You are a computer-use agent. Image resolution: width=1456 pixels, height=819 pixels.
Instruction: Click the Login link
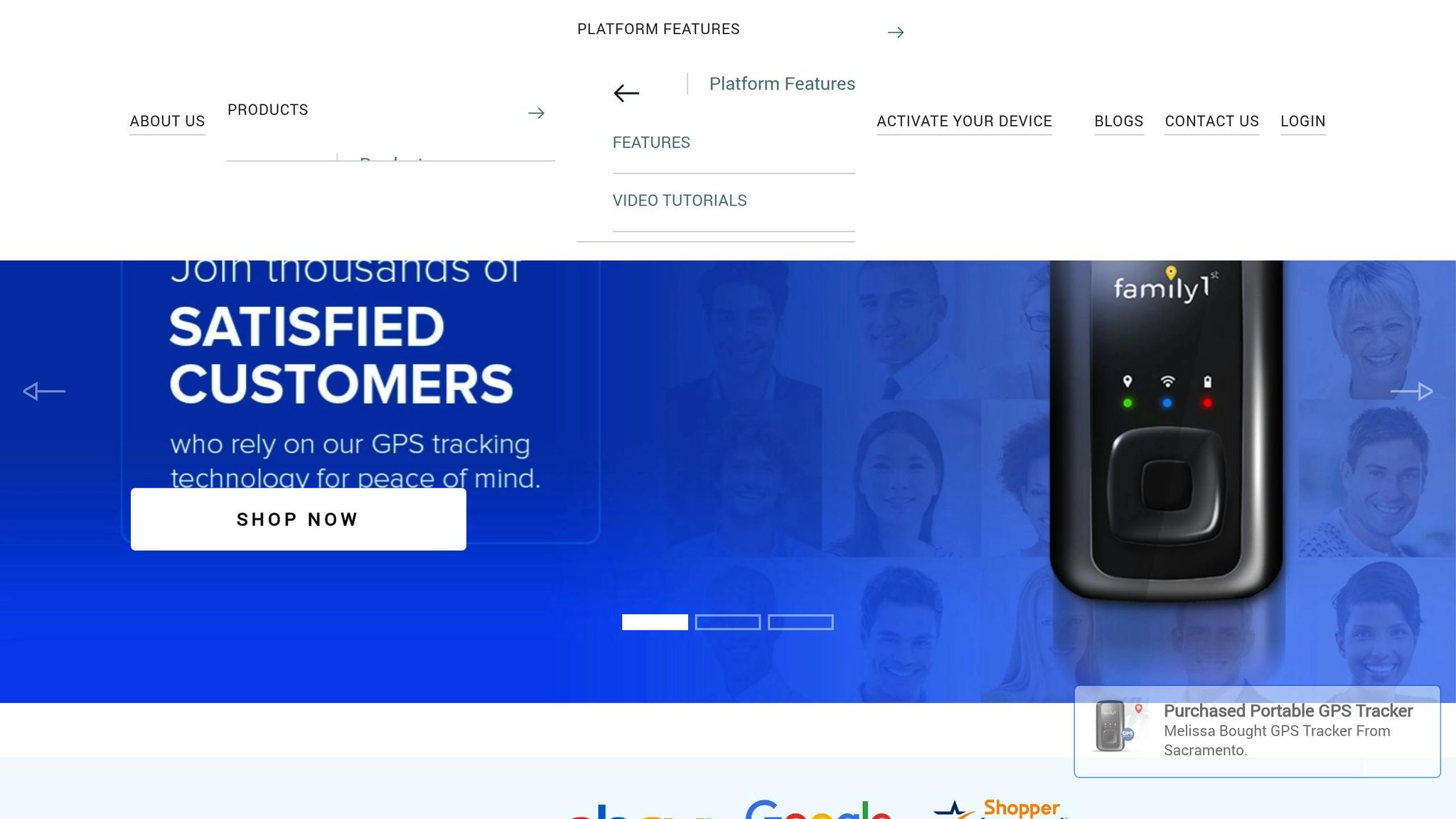[x=1303, y=122]
